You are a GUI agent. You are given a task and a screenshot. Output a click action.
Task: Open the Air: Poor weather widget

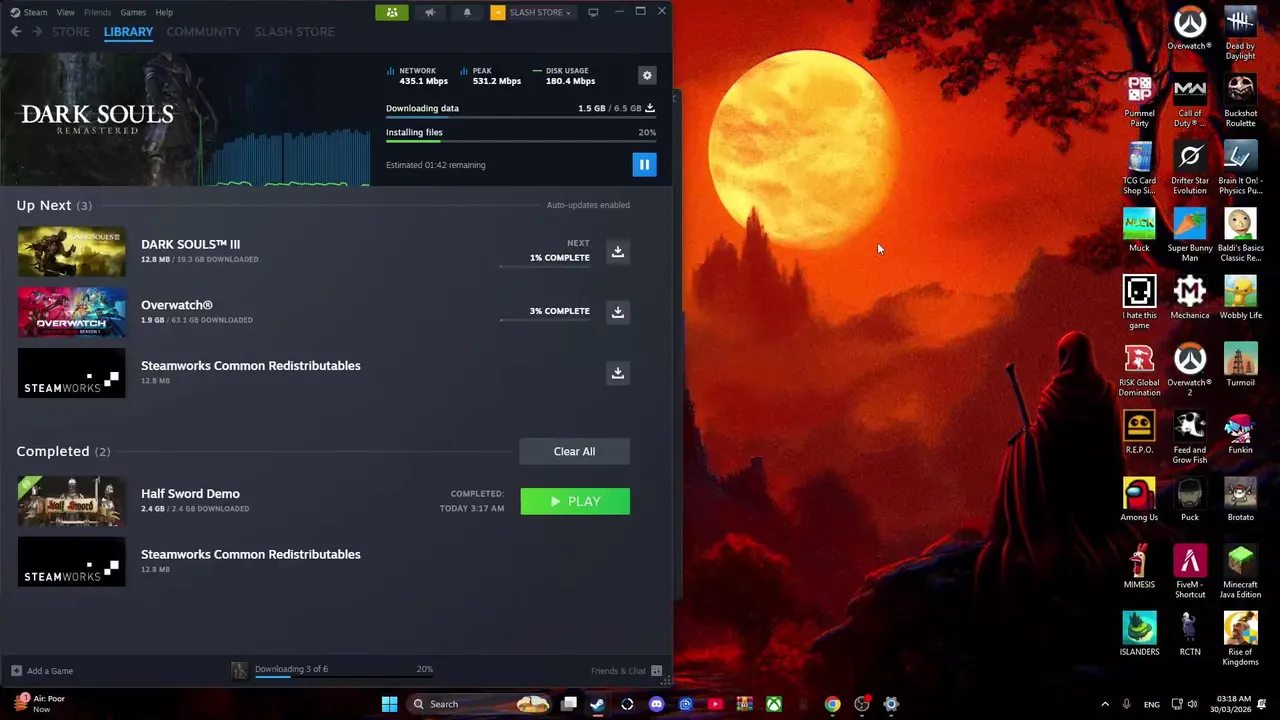tap(40, 704)
